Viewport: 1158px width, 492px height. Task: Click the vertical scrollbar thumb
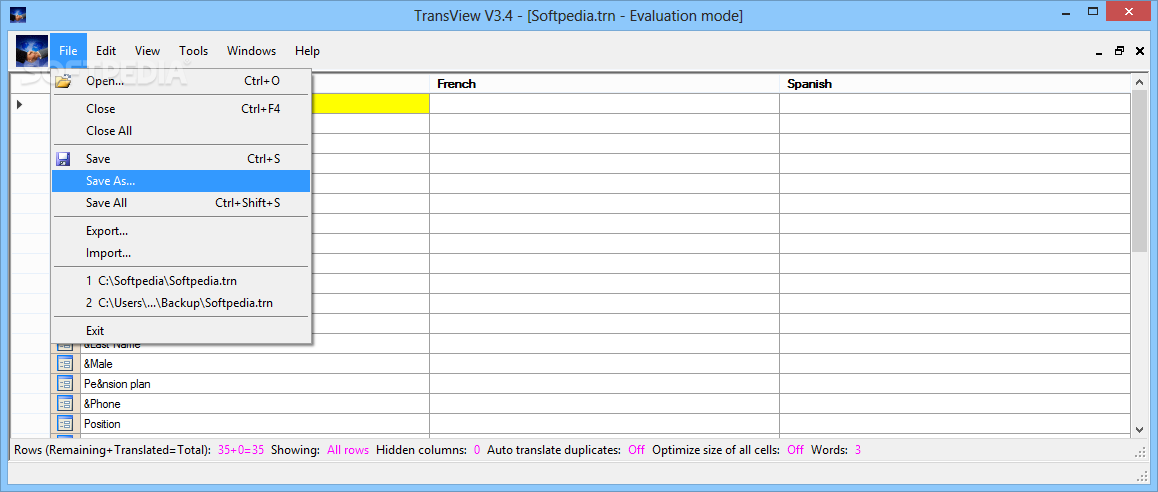pos(1139,172)
